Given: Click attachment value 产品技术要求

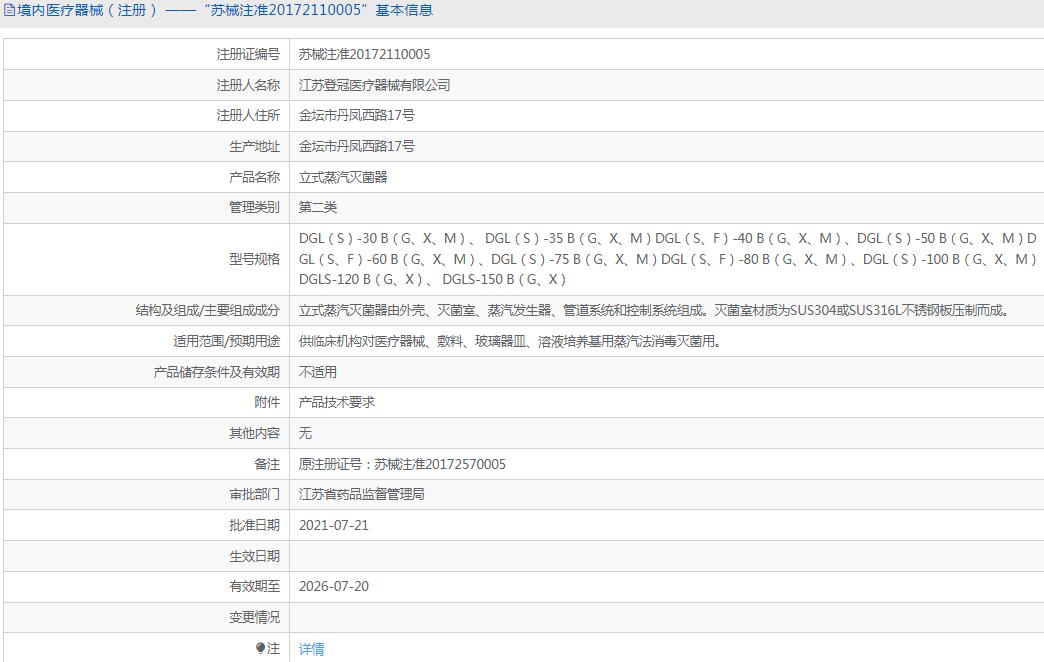Looking at the screenshot, I should 337,402.
